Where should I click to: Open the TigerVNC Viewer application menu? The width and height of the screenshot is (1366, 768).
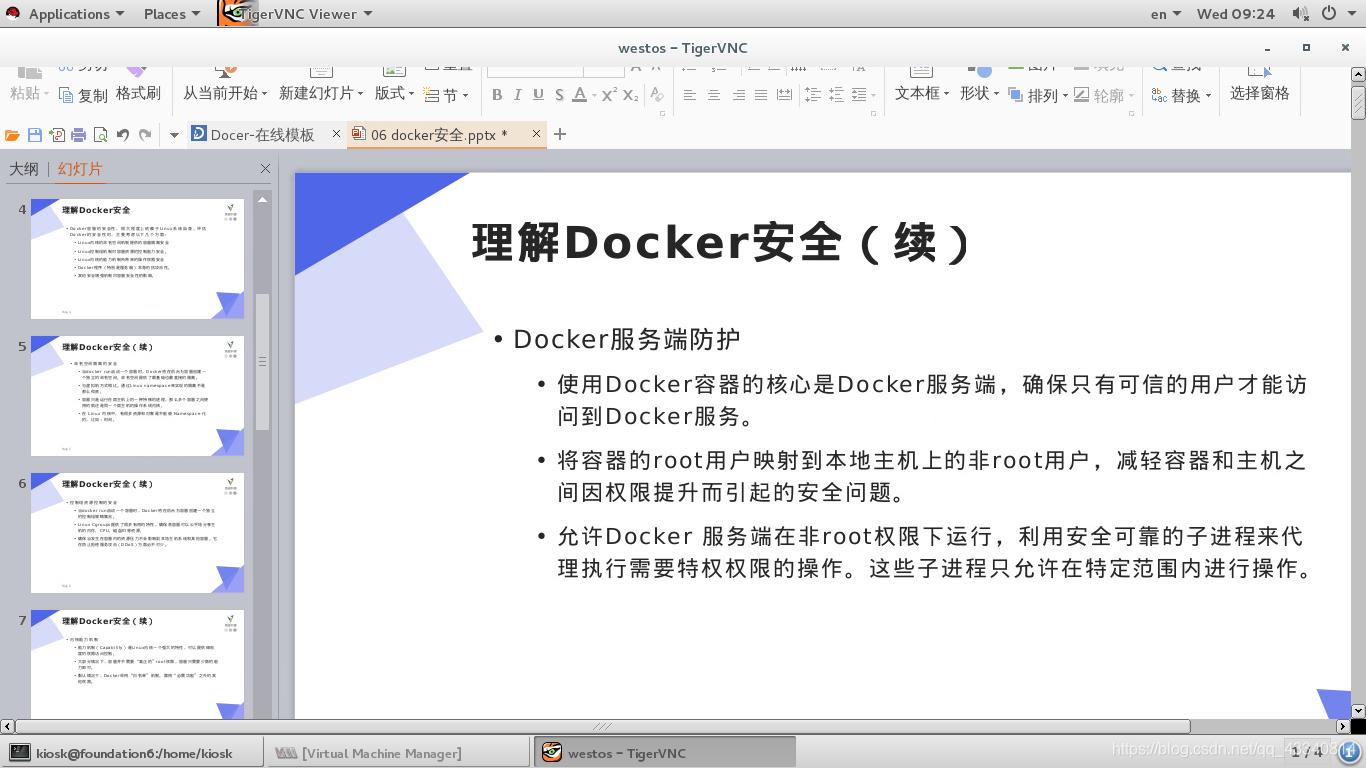(296, 14)
